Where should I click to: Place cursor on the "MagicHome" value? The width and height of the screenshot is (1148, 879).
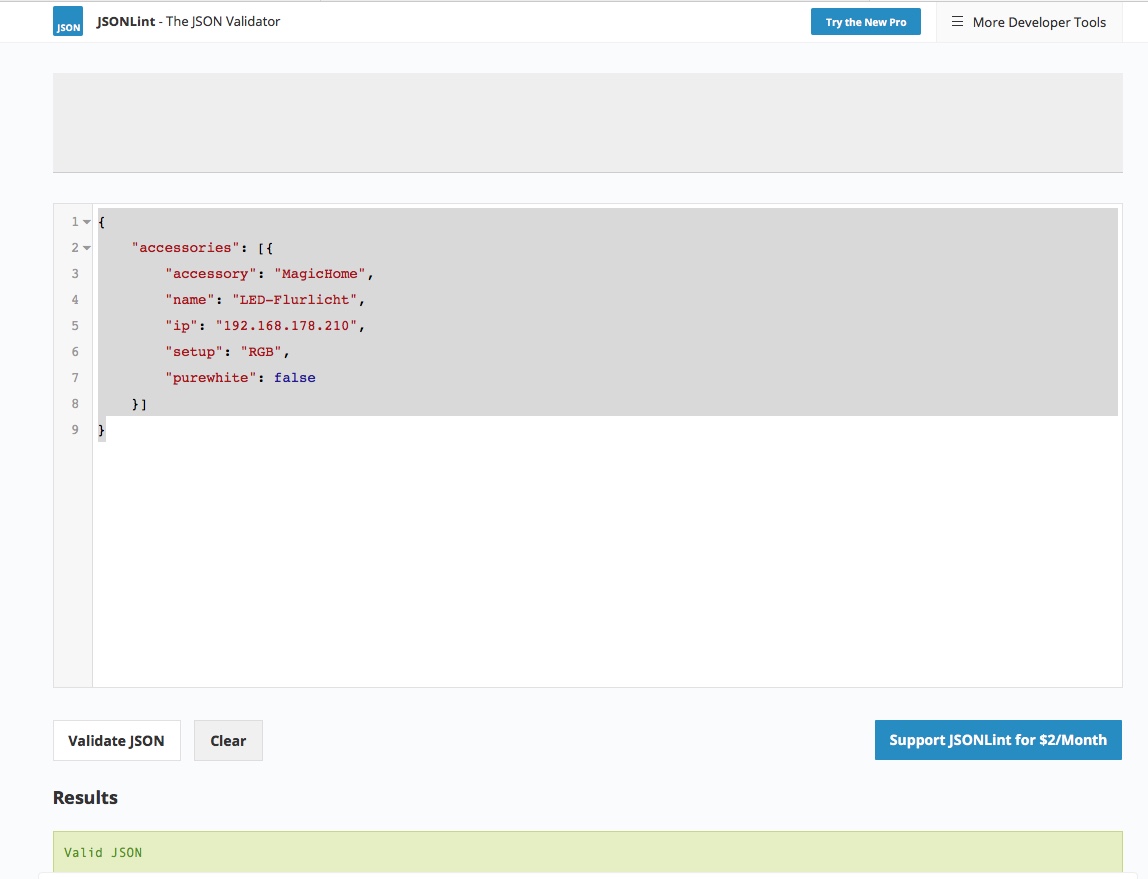coord(323,274)
